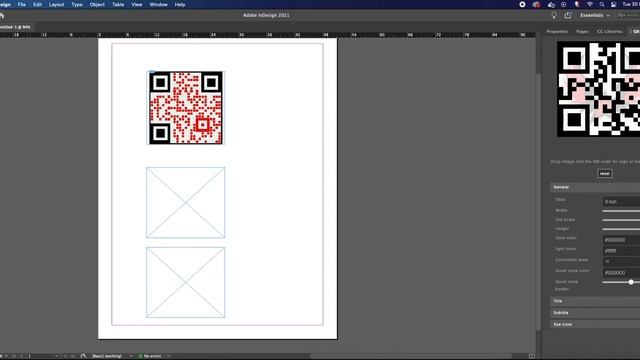
Task: Click the Light color value field
Action: pos(621,250)
